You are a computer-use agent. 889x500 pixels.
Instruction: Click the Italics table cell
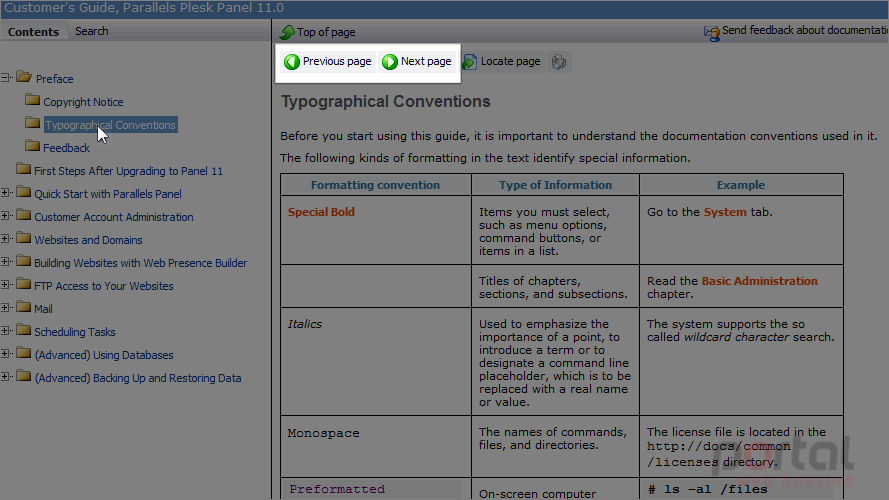(376, 362)
